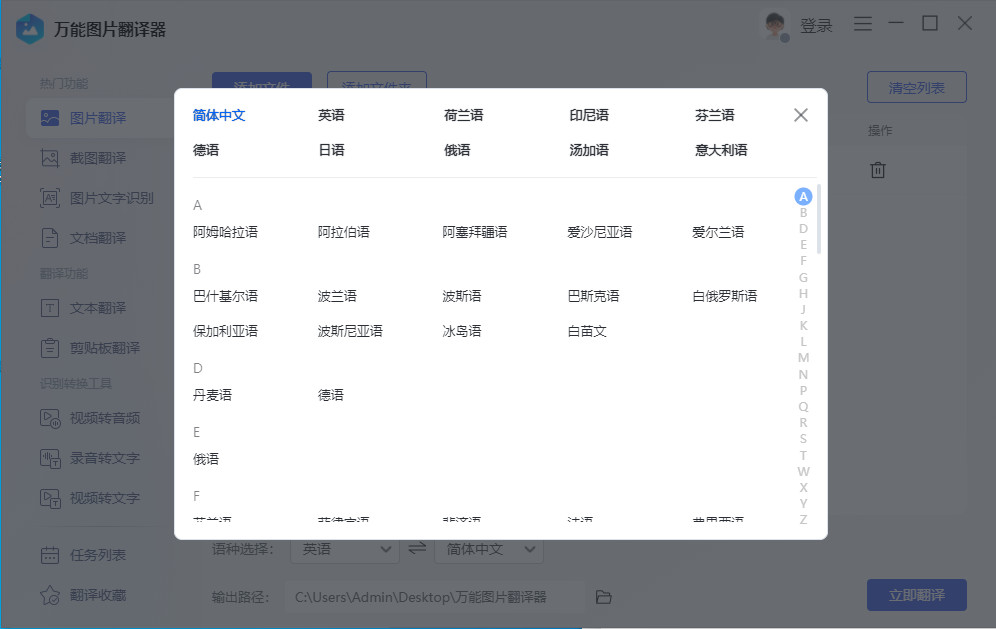Click the trash icon under 操作 column
Screen dimensions: 996x629
[878, 170]
